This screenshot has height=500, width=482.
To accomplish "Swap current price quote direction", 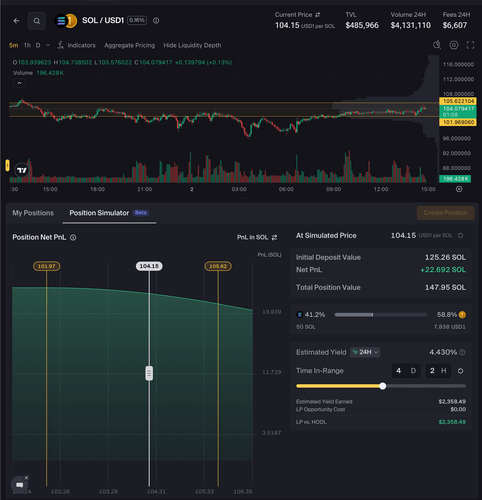I will pyautogui.click(x=317, y=15).
